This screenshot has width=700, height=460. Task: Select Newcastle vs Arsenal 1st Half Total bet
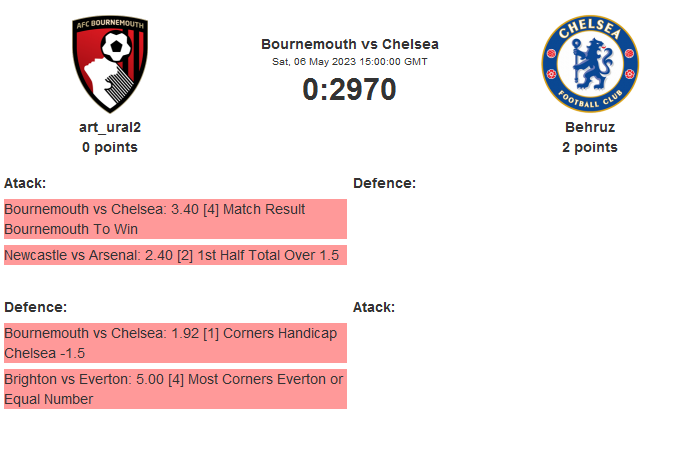point(172,255)
